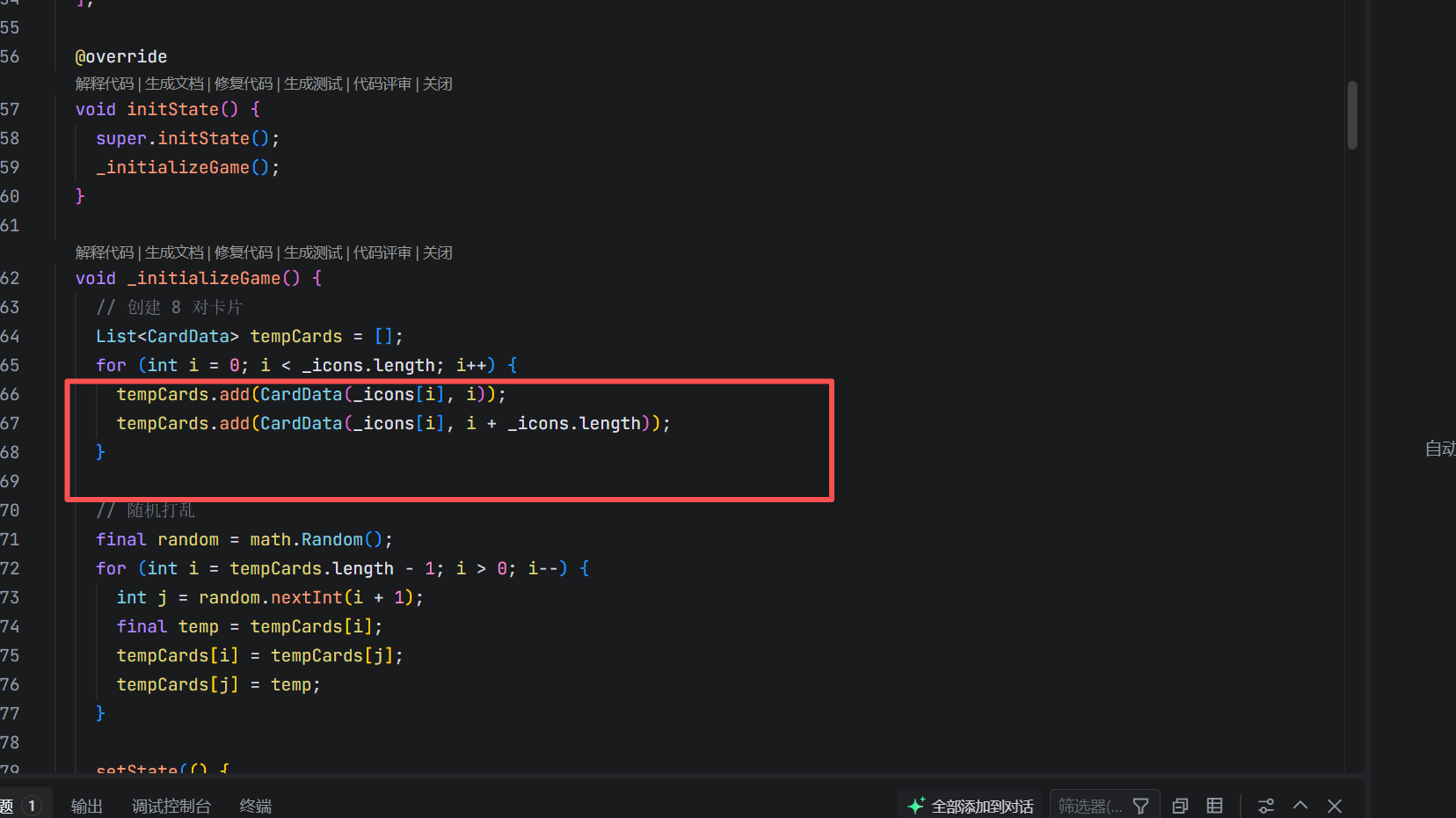Click 'tempCards.length - 1' in second for loop
This screenshot has height=818, width=1456.
click(332, 568)
